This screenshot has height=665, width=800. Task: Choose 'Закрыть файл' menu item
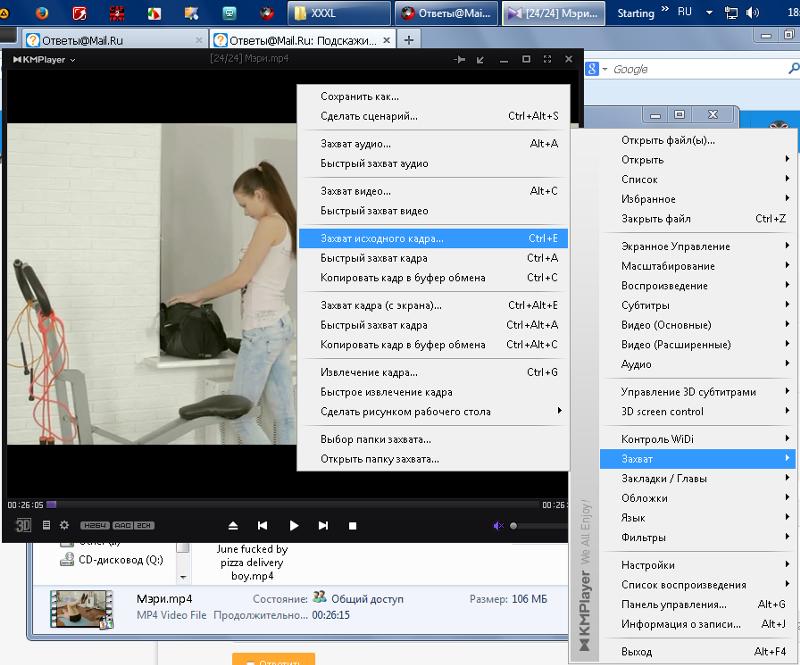[697, 219]
